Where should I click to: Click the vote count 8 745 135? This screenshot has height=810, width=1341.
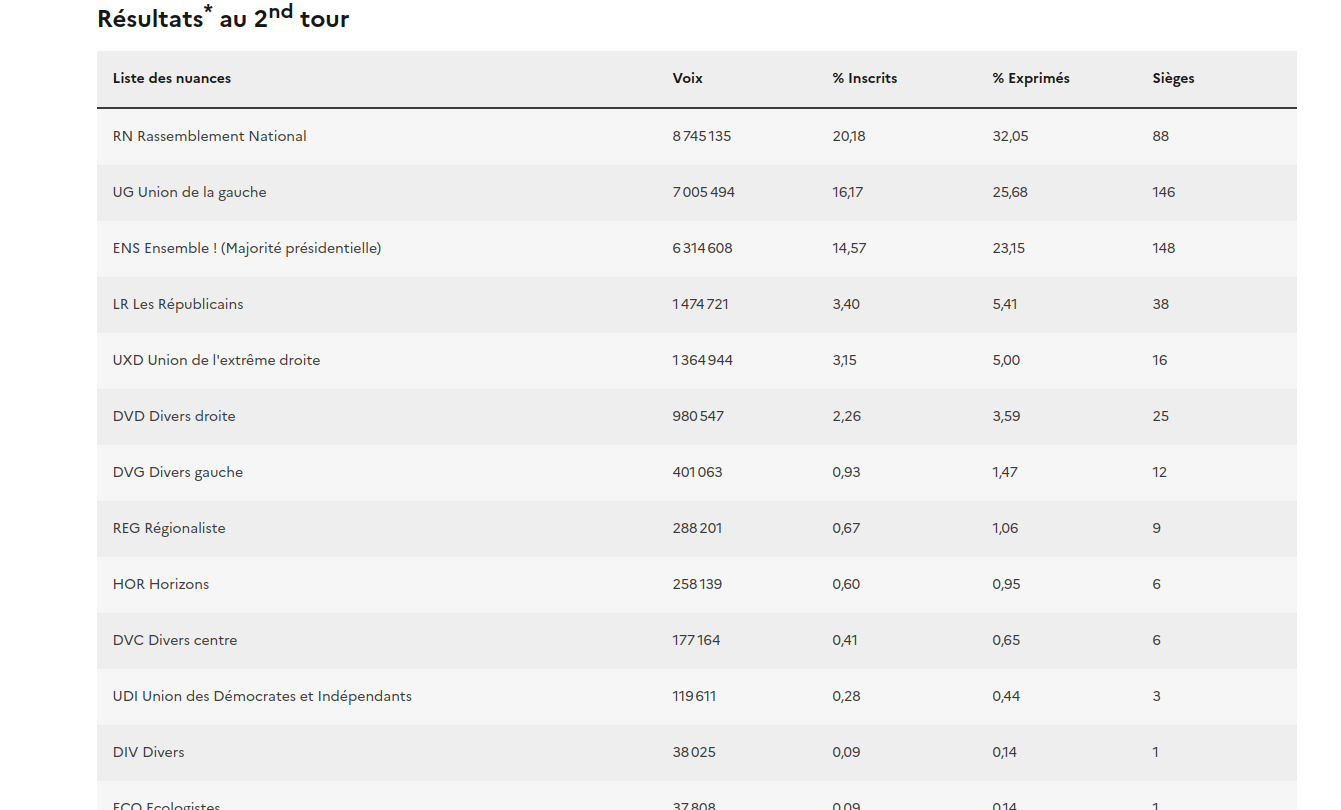(x=701, y=136)
